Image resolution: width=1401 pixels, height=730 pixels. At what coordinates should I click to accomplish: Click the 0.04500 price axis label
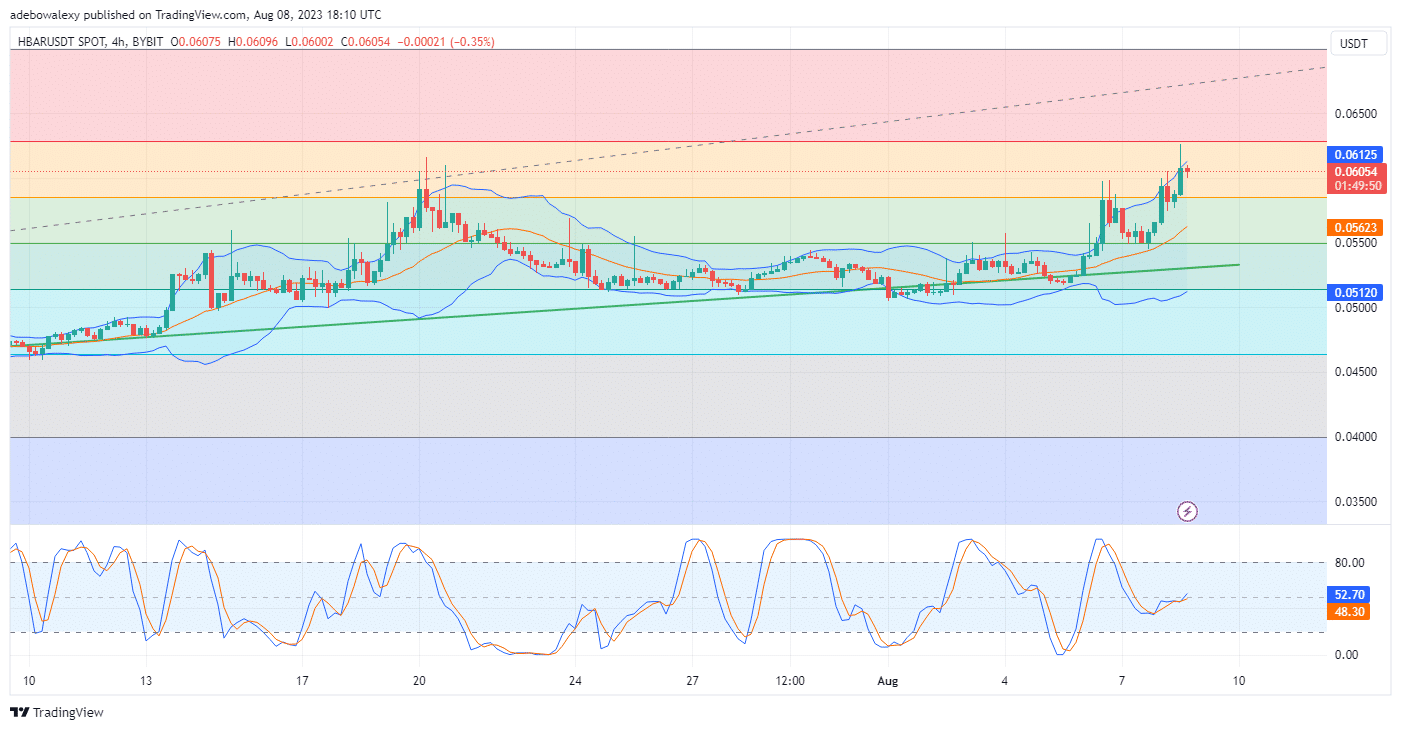pos(1355,372)
